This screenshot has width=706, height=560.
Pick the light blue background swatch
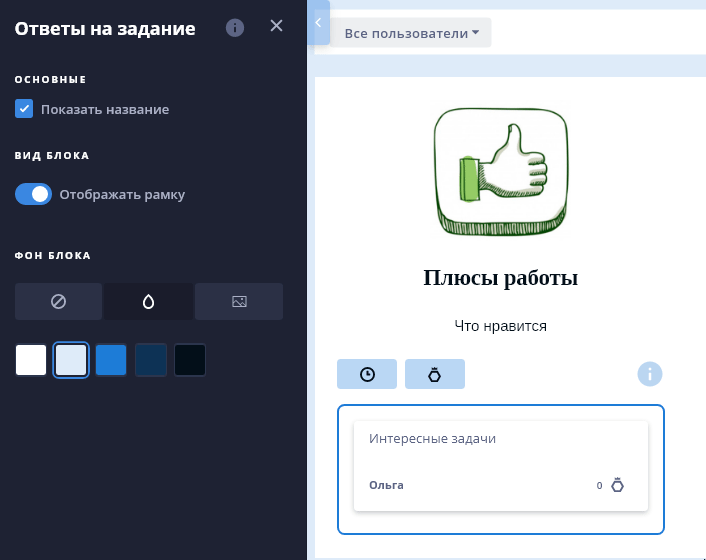71,360
